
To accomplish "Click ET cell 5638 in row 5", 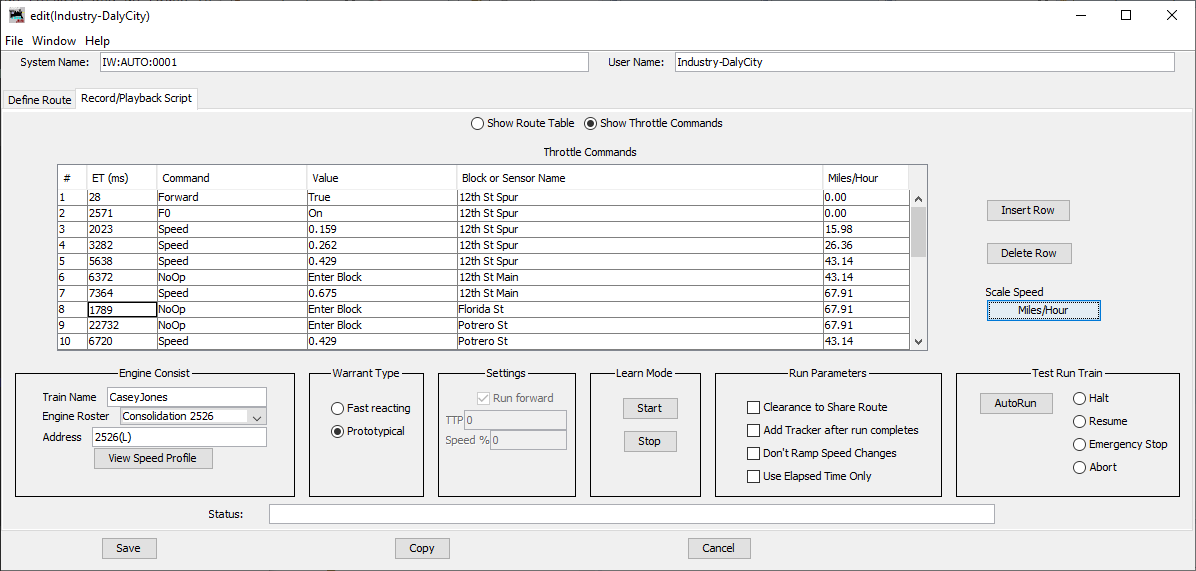I will click(x=121, y=261).
